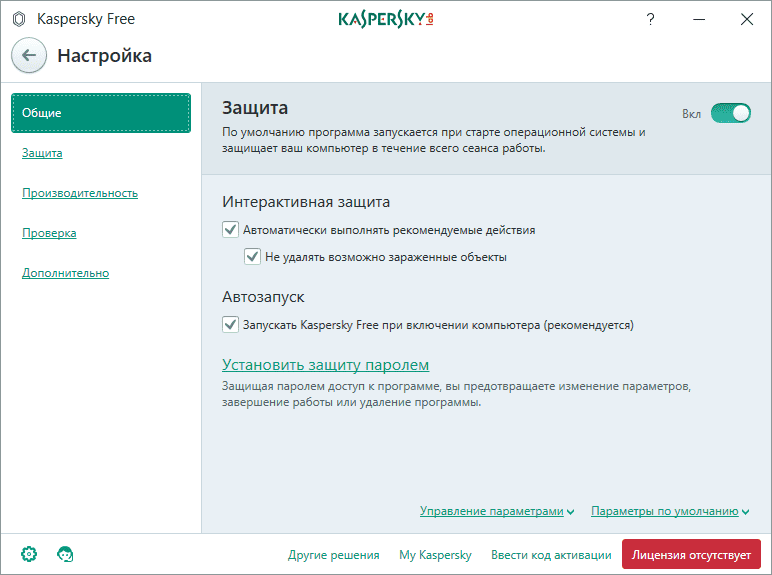
Task: Close the Kaspersky Free window
Action: 746,19
